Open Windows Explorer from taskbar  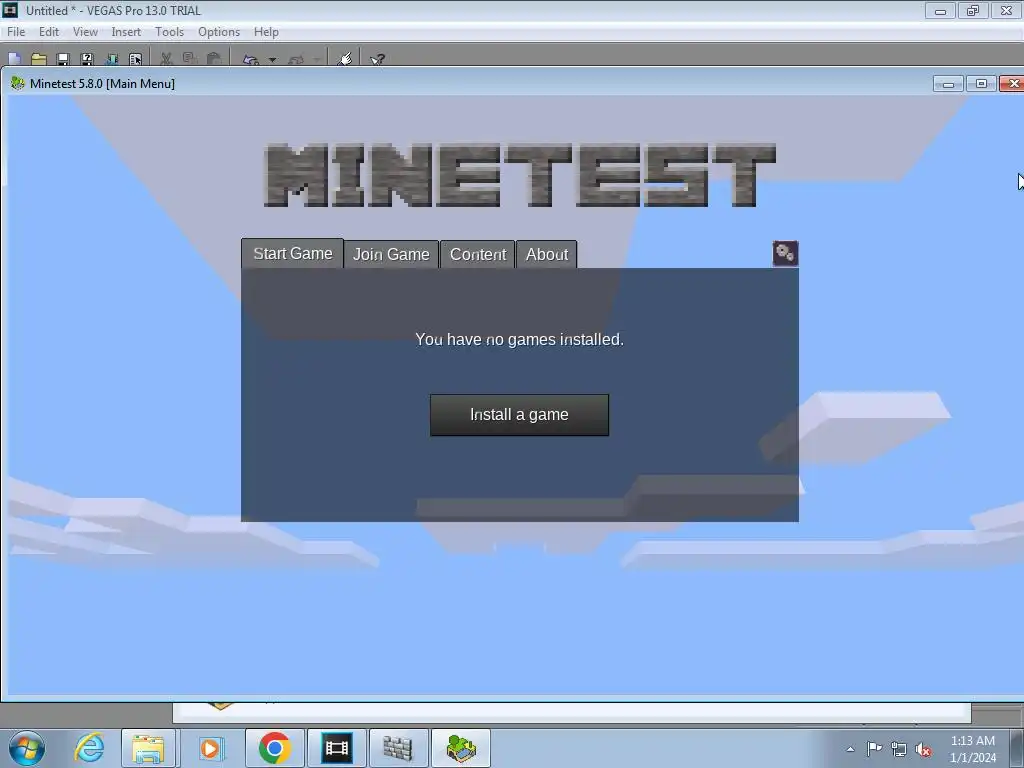[148, 748]
